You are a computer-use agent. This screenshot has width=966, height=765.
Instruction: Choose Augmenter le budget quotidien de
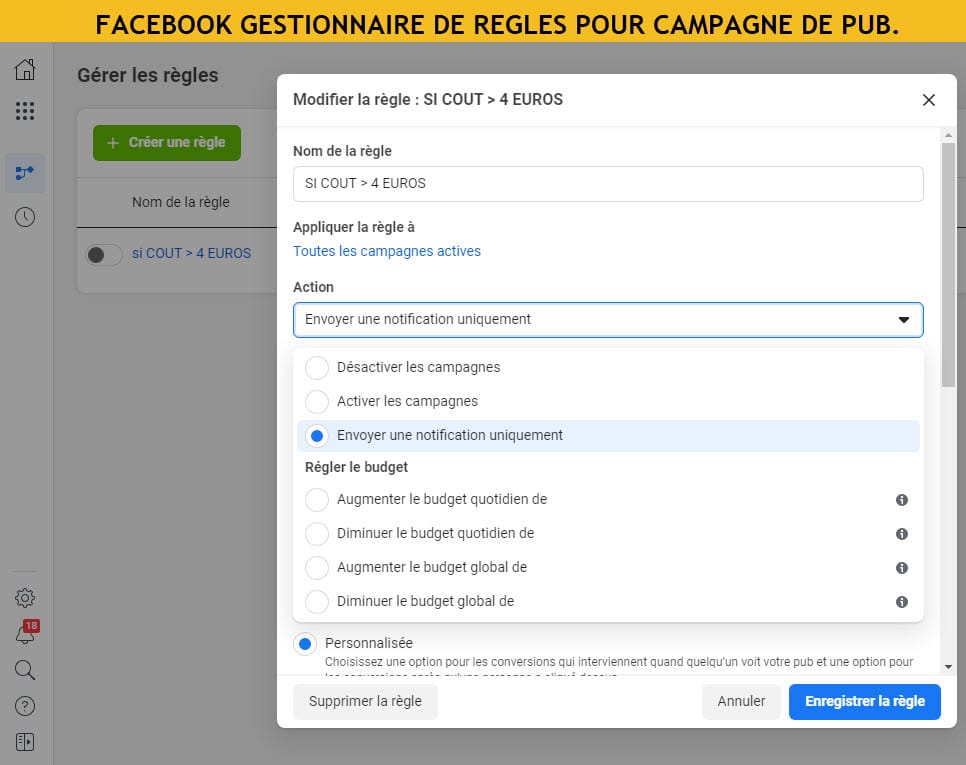608,500
